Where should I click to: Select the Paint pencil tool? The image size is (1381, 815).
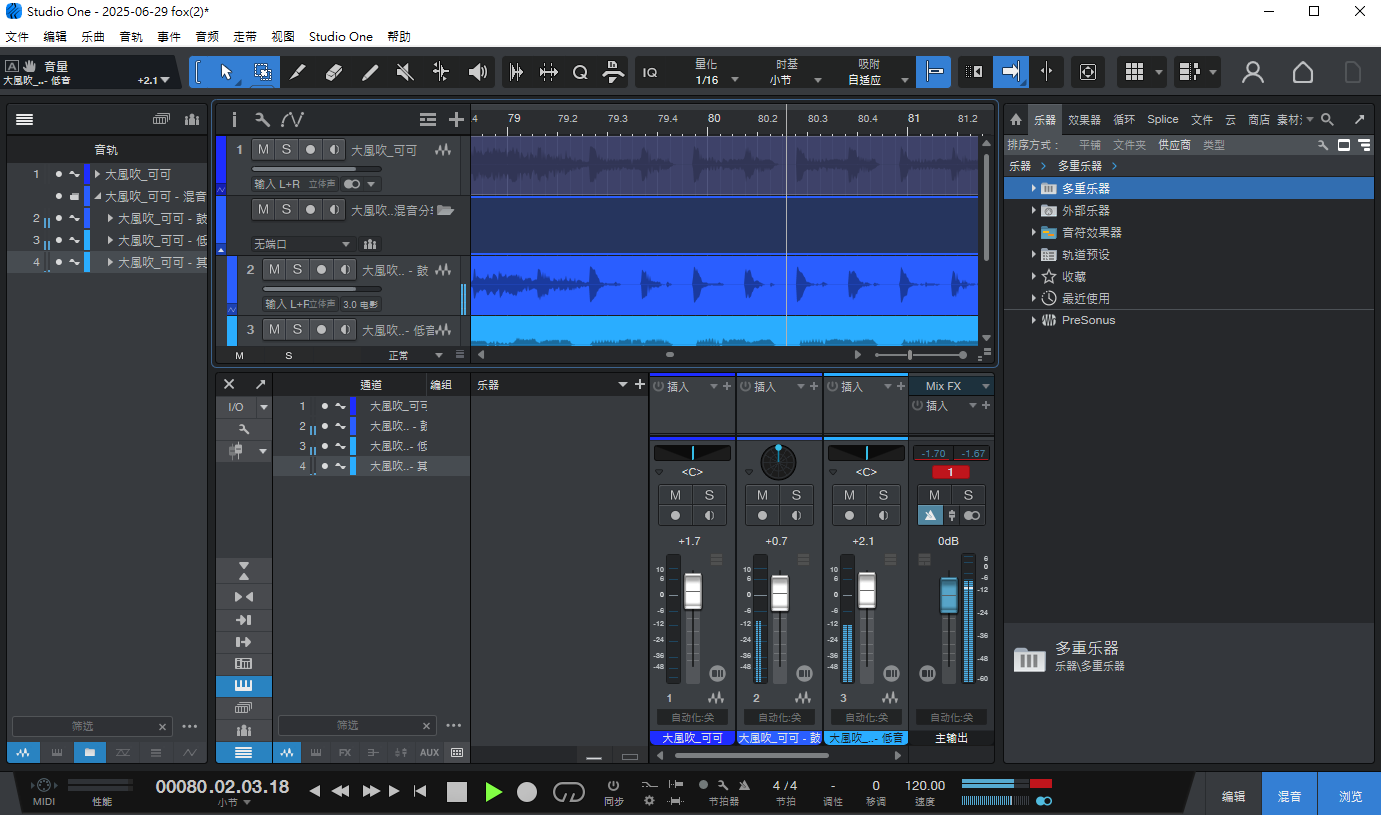click(370, 72)
